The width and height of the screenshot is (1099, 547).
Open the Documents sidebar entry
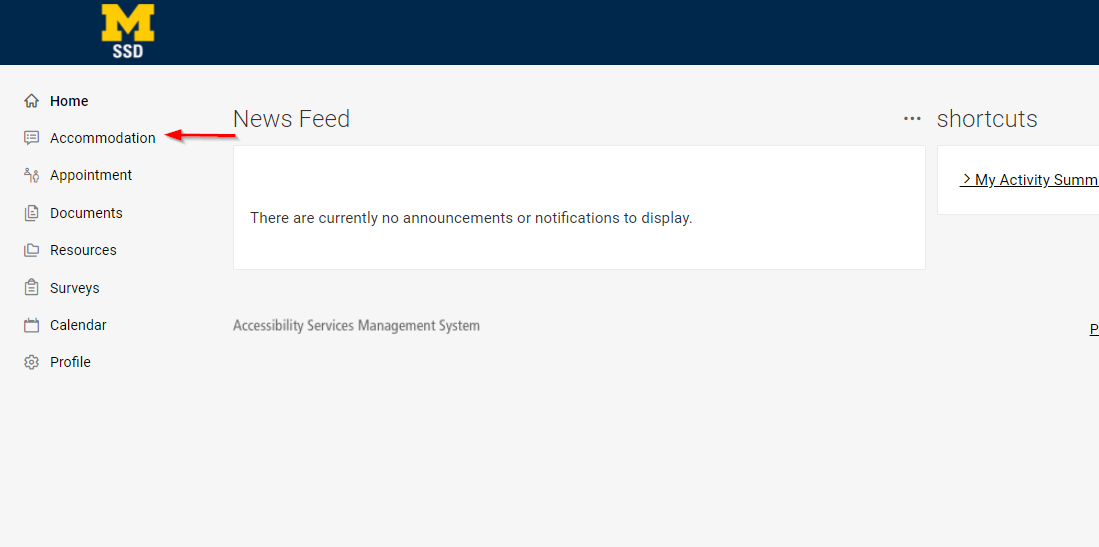[x=86, y=213]
